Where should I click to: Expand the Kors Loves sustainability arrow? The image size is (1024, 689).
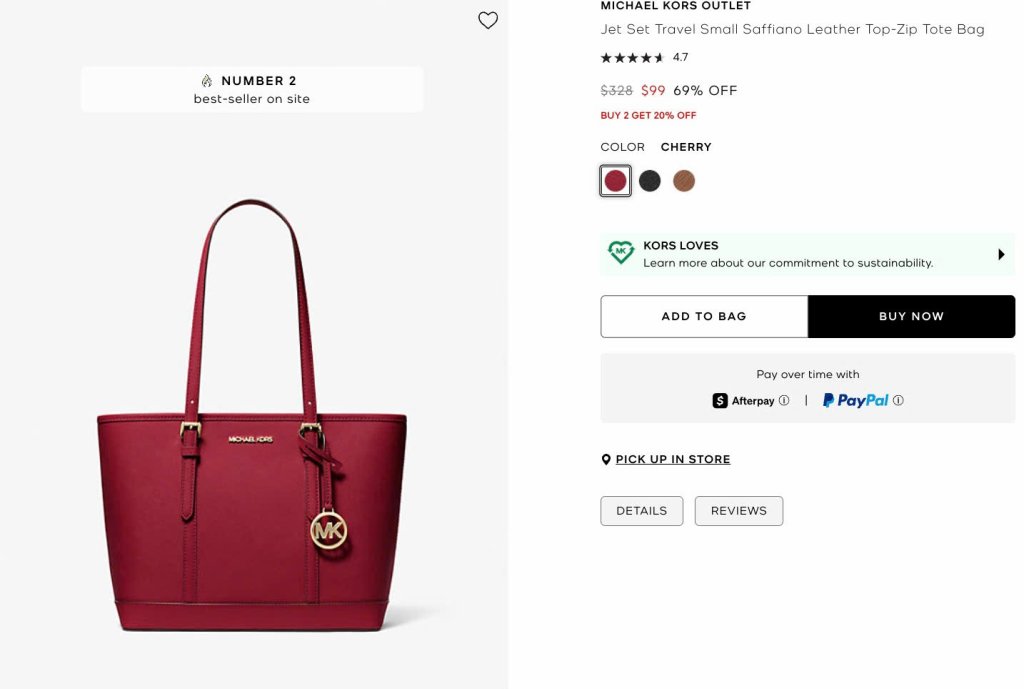pyautogui.click(x=1001, y=254)
